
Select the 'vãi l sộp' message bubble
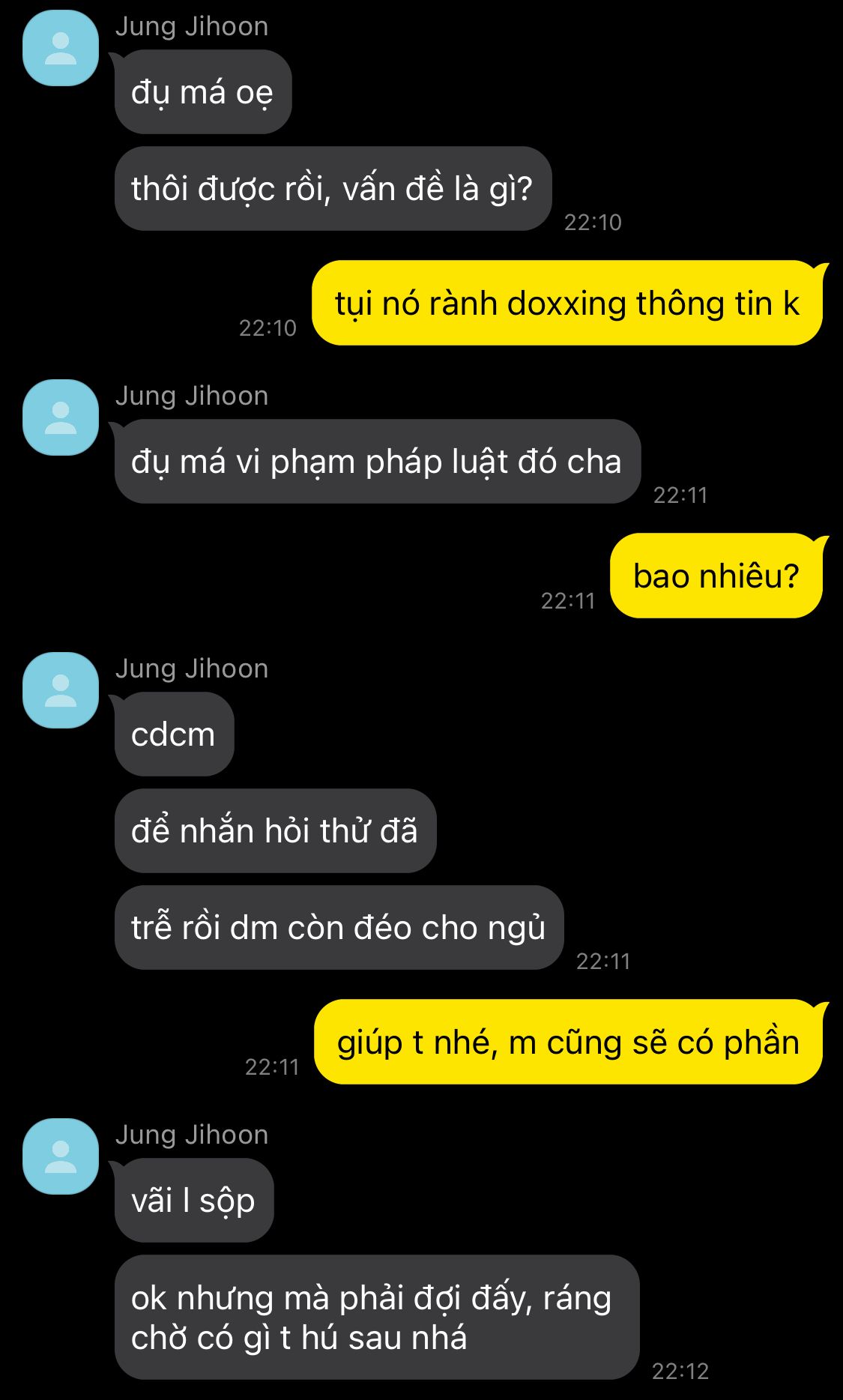(x=194, y=1201)
